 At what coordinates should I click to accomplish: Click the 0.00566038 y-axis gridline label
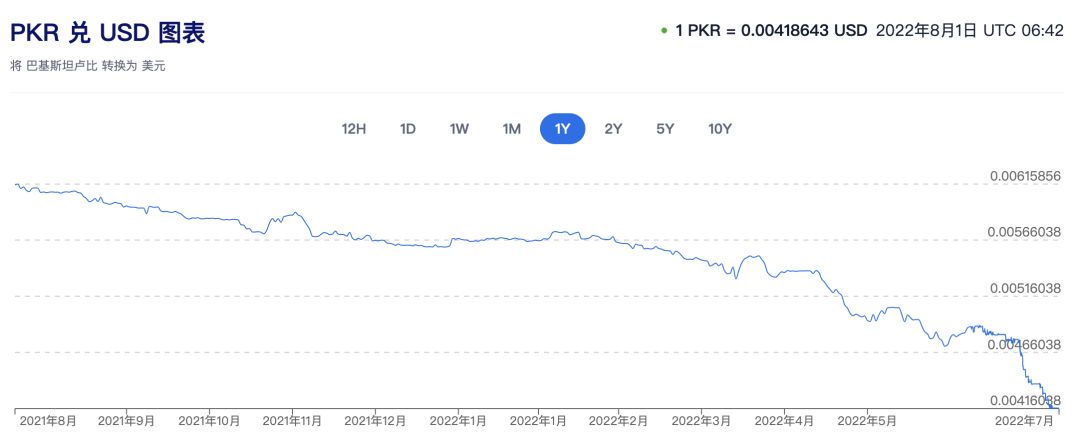[1025, 232]
